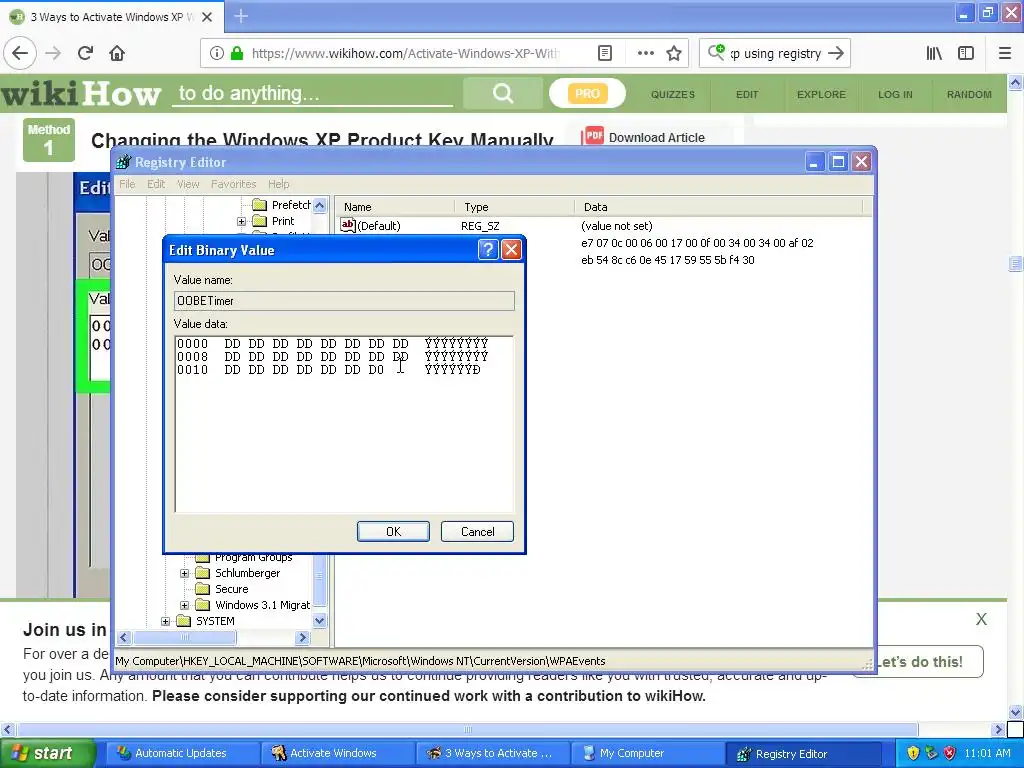
Task: Click the PDF Download Article icon
Action: click(x=593, y=136)
